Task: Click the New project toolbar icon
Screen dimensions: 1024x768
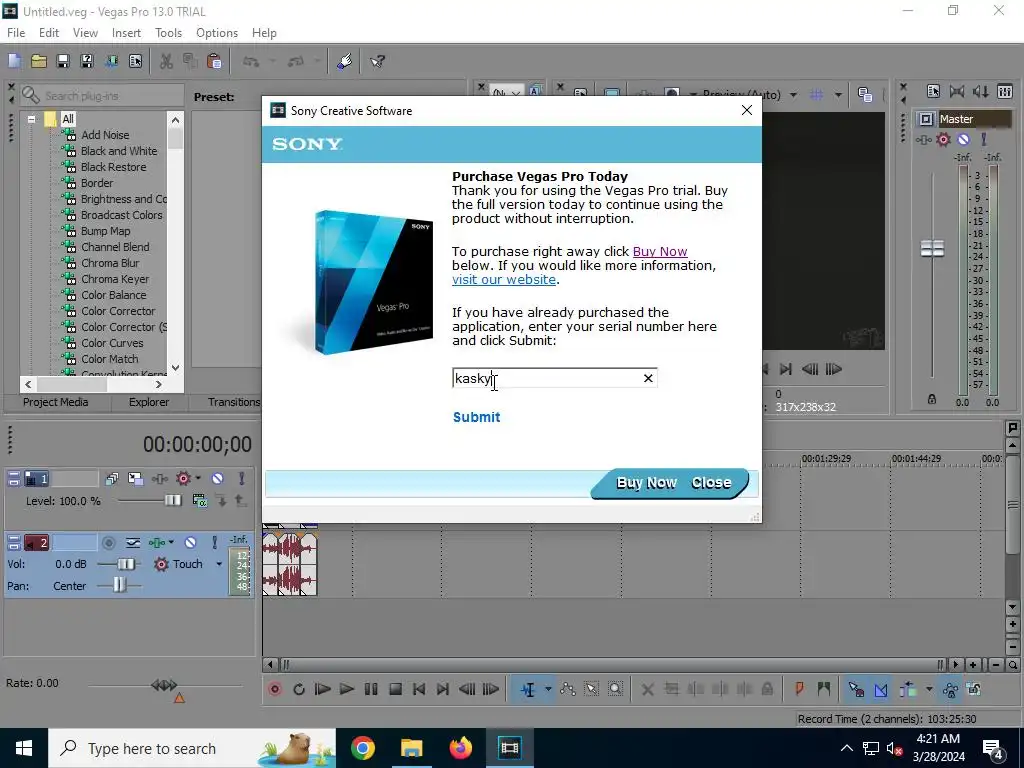Action: click(x=14, y=61)
